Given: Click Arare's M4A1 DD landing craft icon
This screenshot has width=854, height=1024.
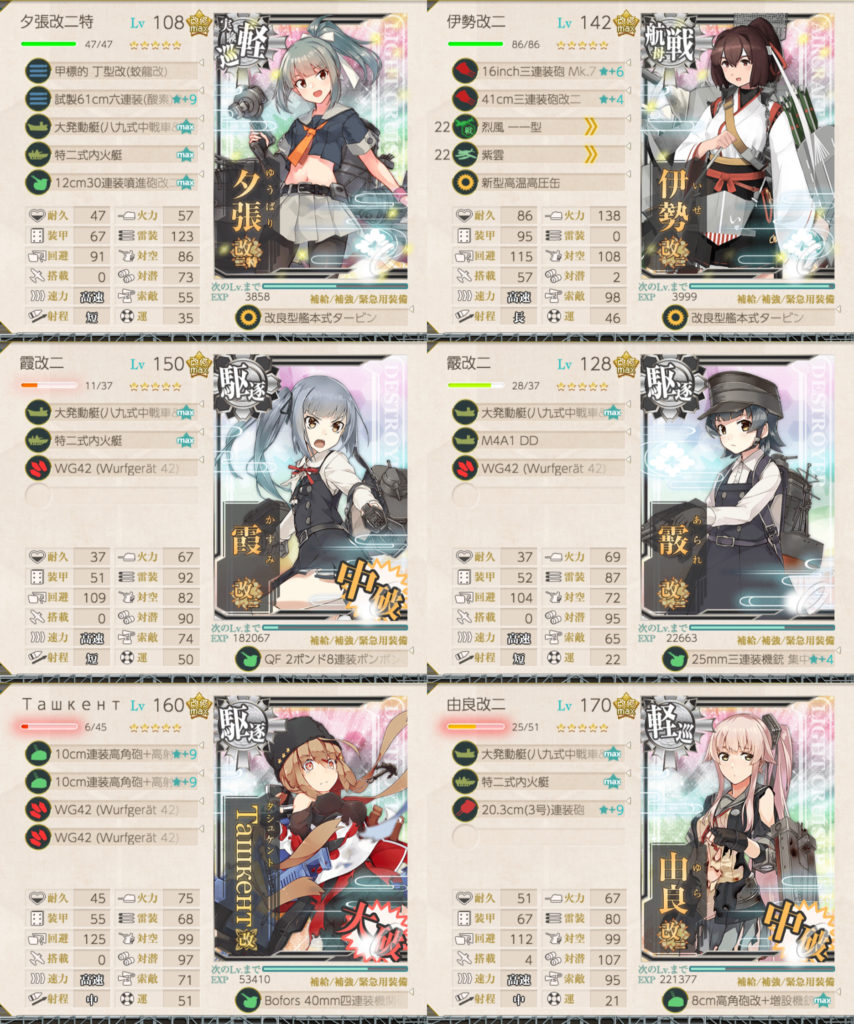Looking at the screenshot, I should [x=465, y=440].
